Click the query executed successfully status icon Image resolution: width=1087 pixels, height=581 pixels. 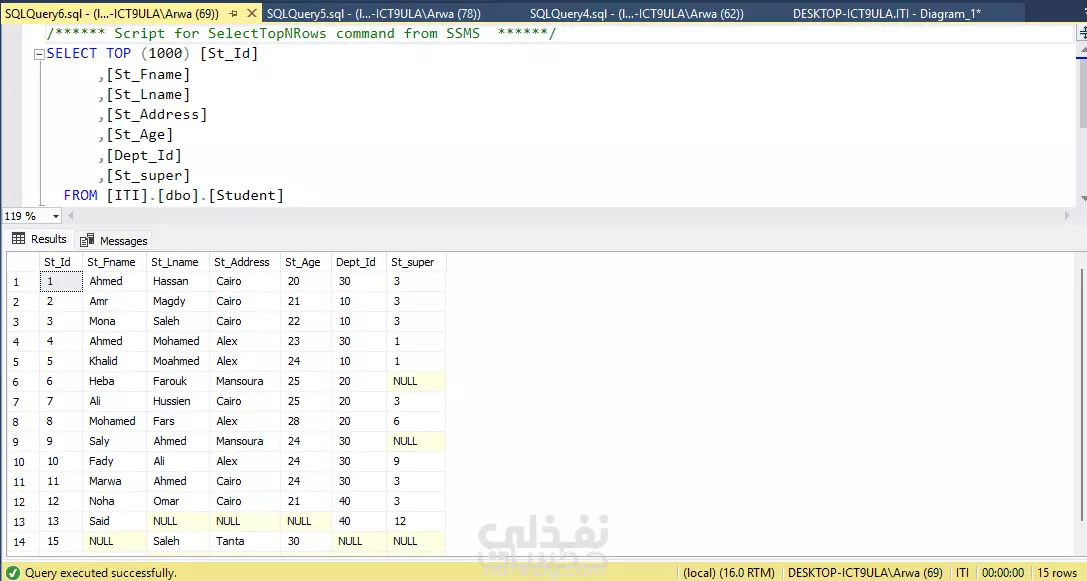click(x=12, y=573)
